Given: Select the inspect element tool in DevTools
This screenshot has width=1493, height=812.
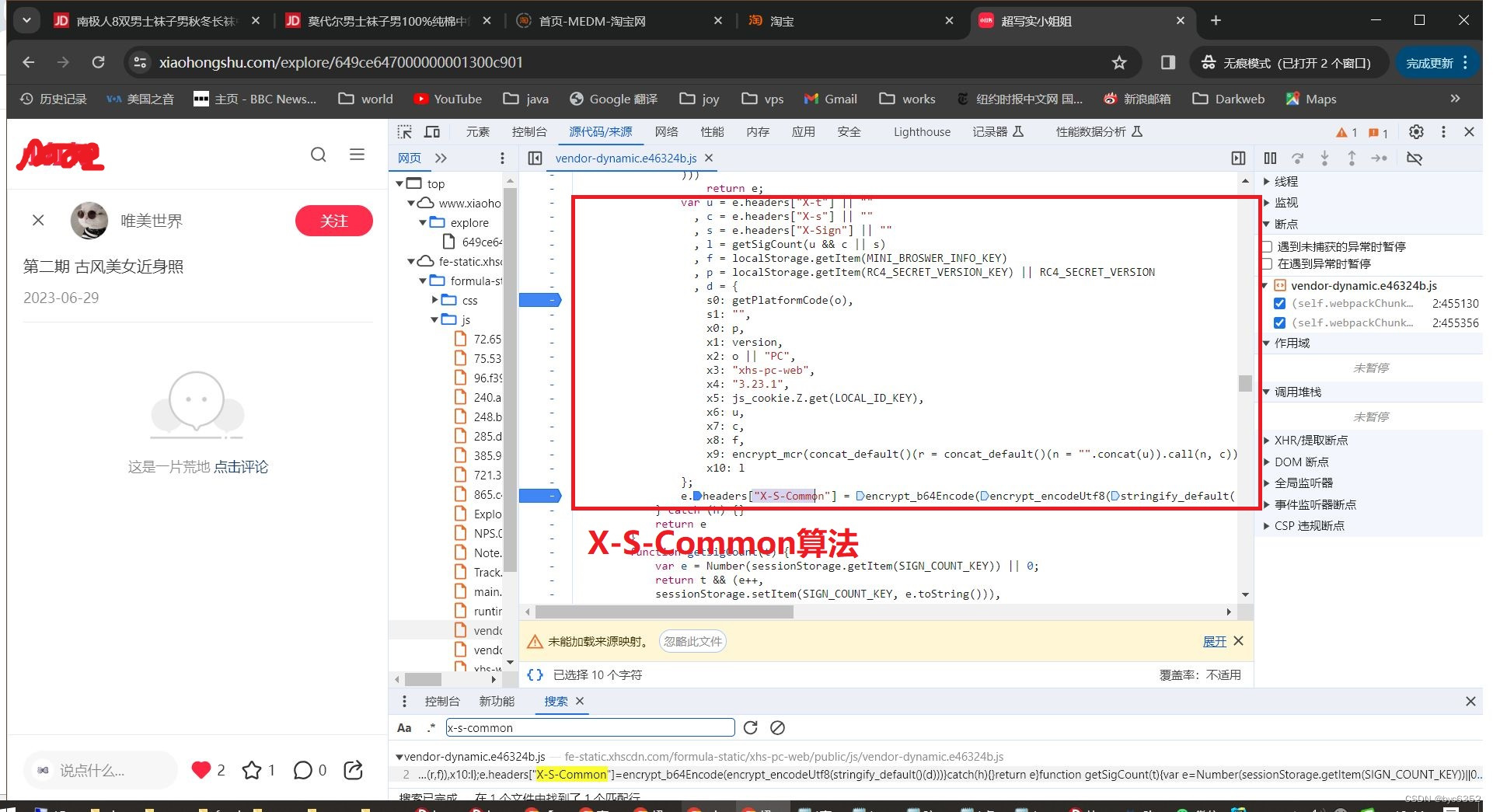Looking at the screenshot, I should pyautogui.click(x=404, y=132).
